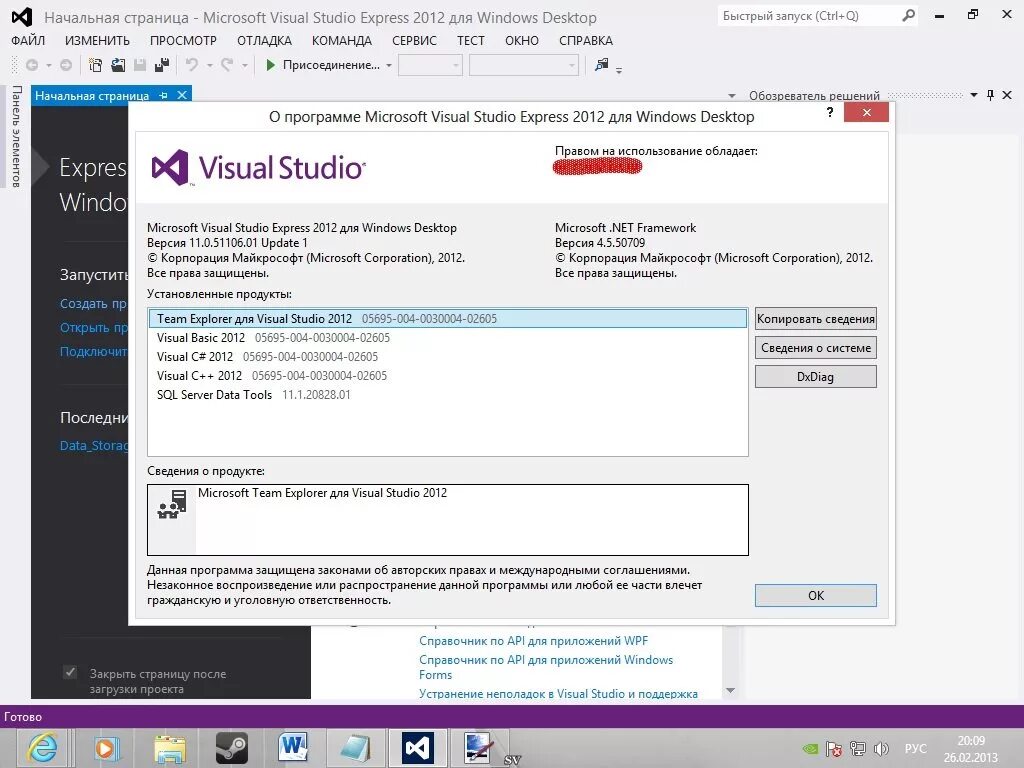Select Visual C++ 2012 in products list
Viewport: 1024px width, 768px height.
(447, 376)
